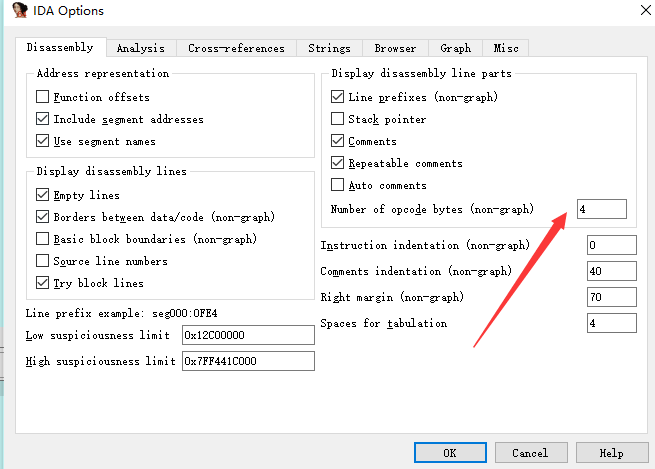Click the Low suspiciousness limit field
This screenshot has width=655, height=469.
[x=247, y=335]
